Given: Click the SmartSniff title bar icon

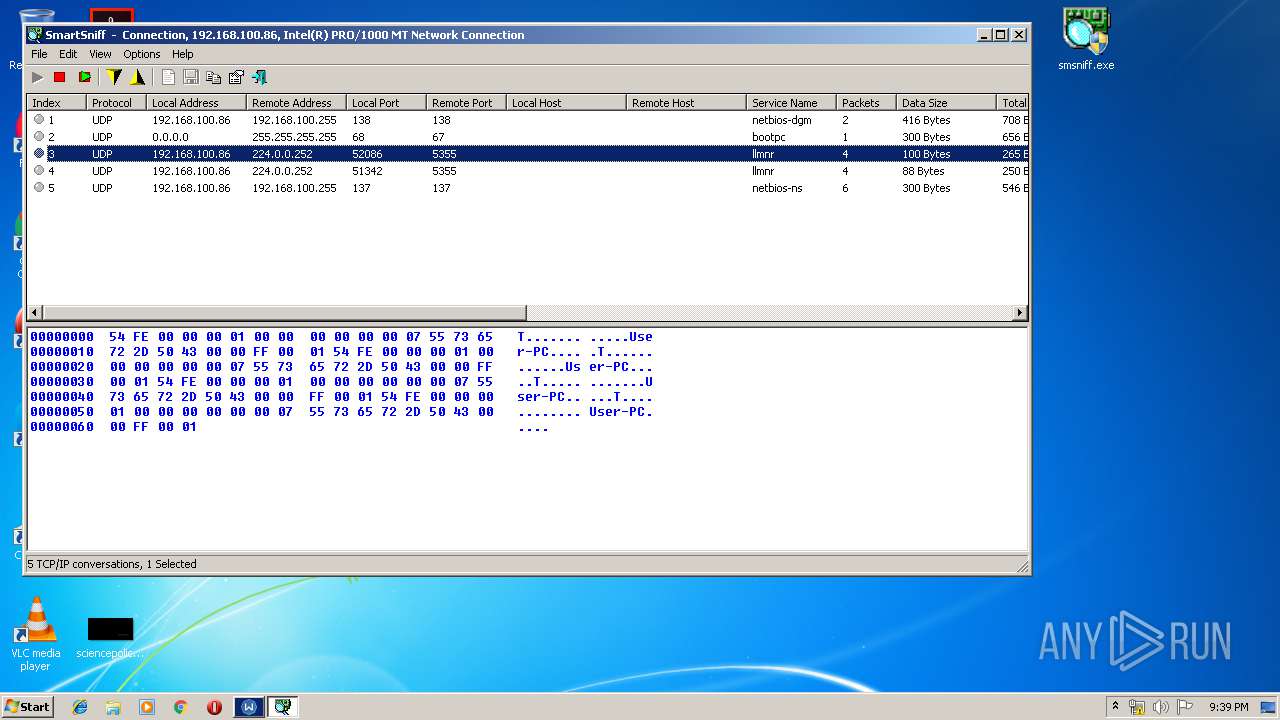Looking at the screenshot, I should (35, 34).
